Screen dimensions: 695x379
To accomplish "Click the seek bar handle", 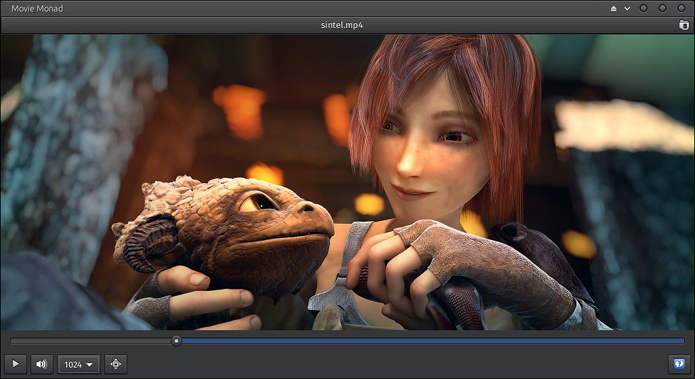I will pyautogui.click(x=176, y=341).
